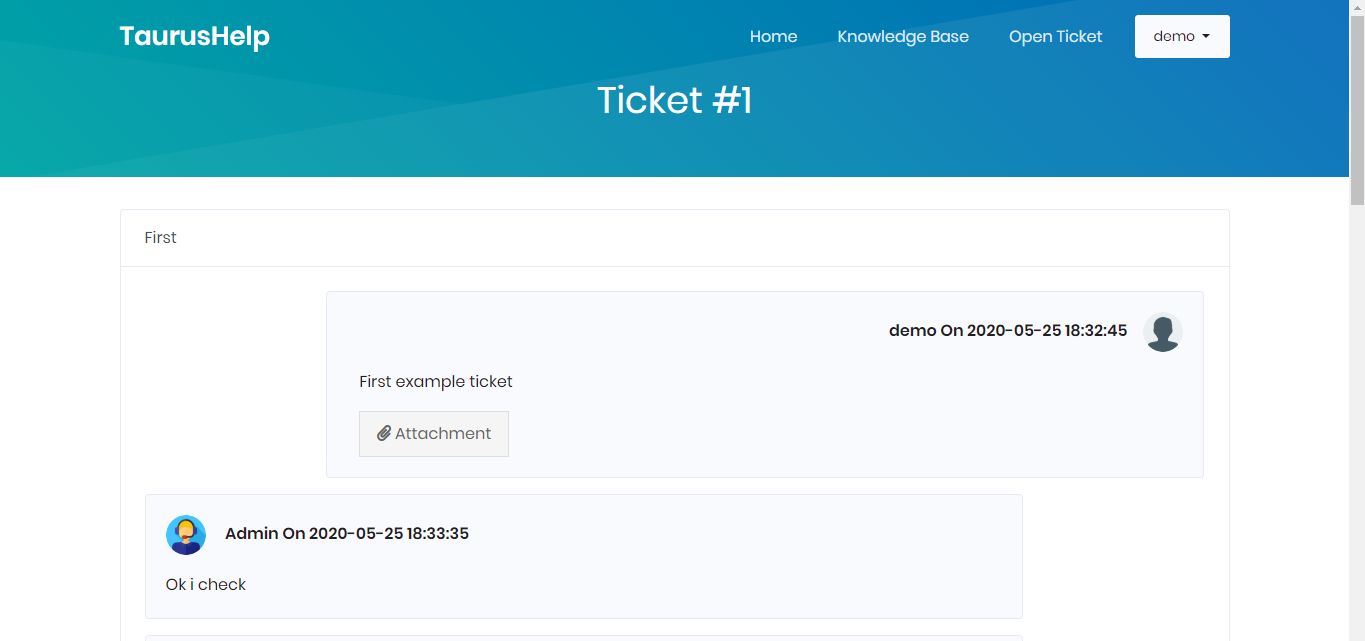Viewport: 1365px width, 641px height.
Task: Click the paperclip icon in Attachment
Action: point(383,434)
